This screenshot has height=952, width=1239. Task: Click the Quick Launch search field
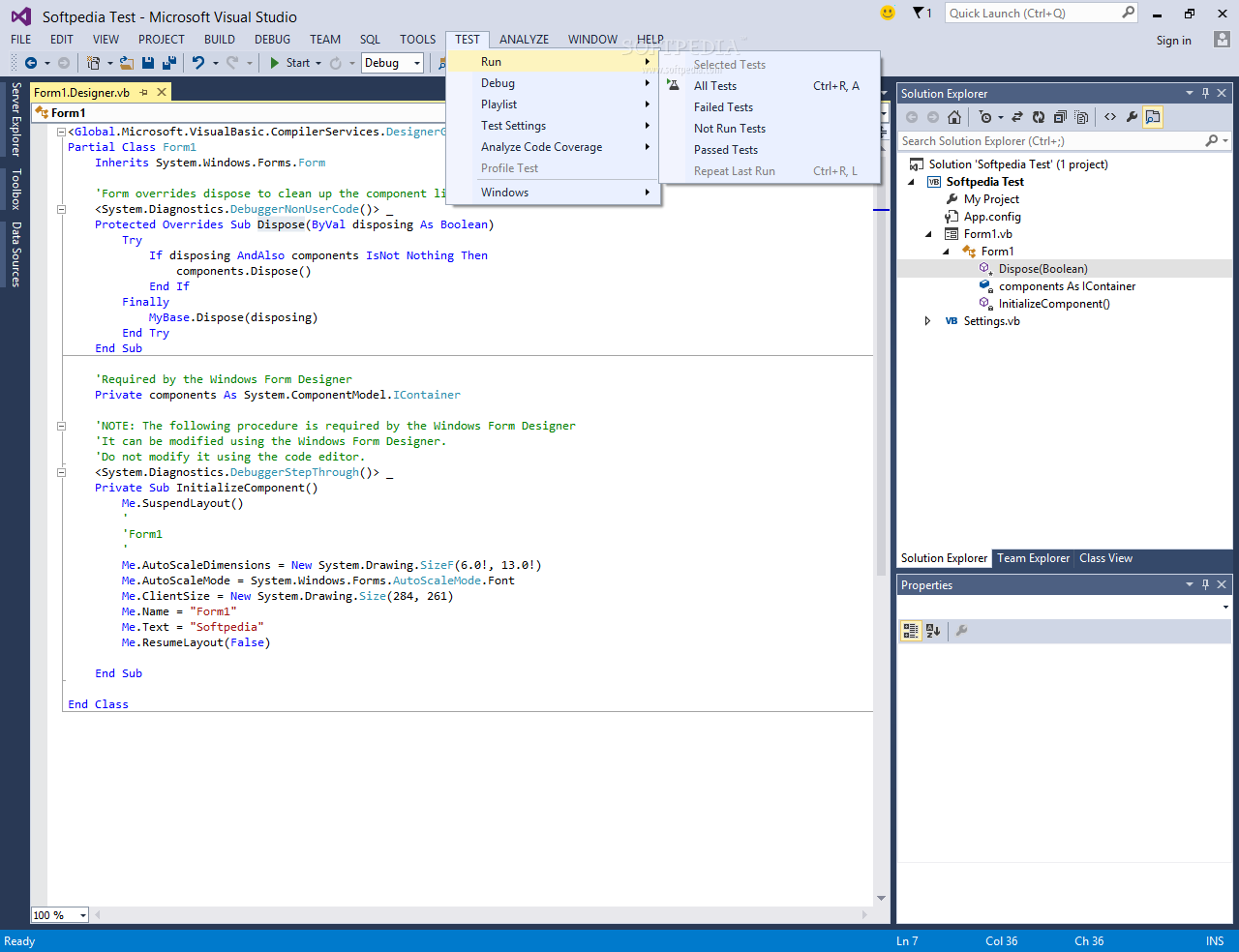click(x=1041, y=13)
